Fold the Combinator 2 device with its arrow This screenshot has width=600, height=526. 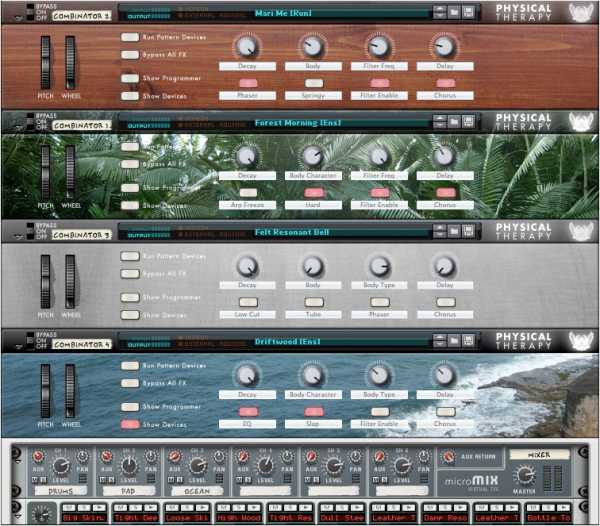(x=18, y=18)
